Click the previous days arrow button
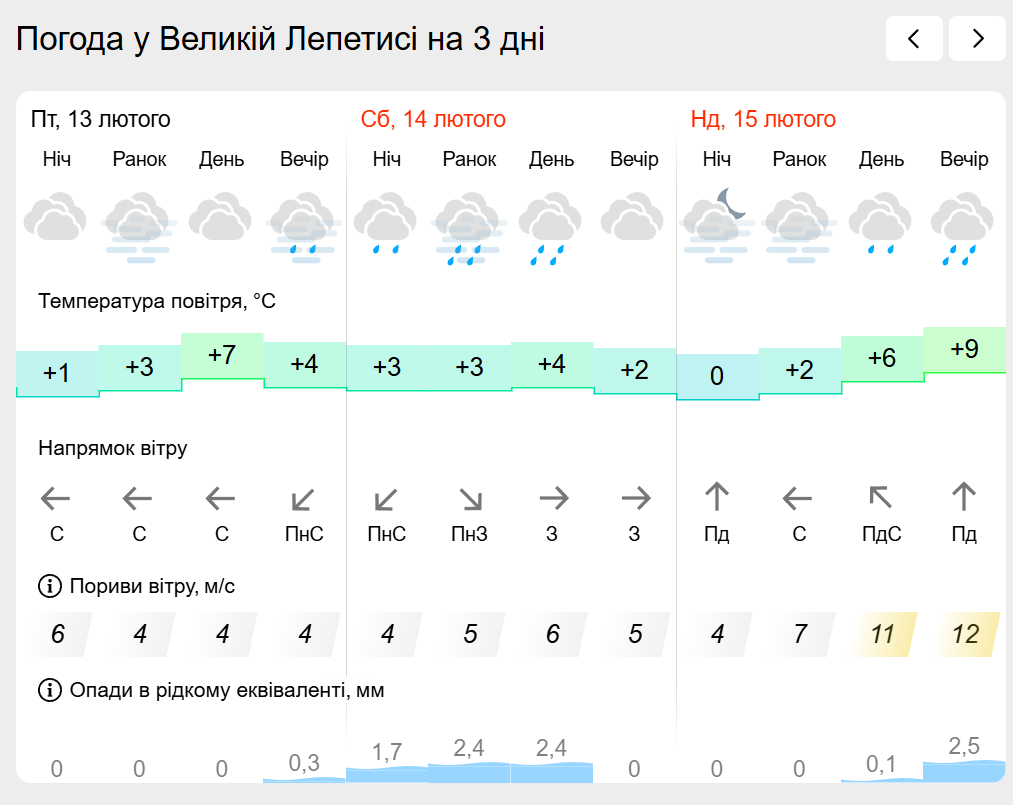This screenshot has height=805, width=1013. tap(914, 39)
